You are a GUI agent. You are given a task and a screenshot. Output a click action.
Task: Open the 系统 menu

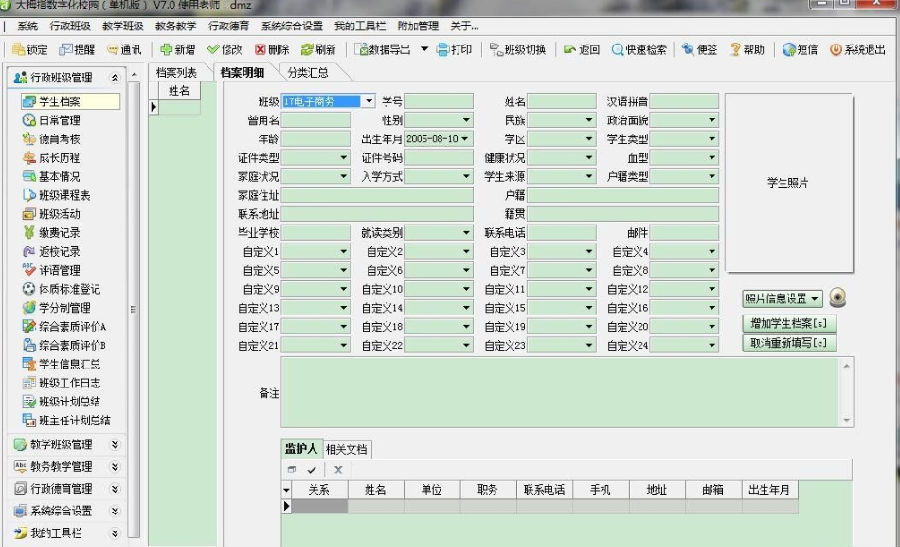[27, 26]
